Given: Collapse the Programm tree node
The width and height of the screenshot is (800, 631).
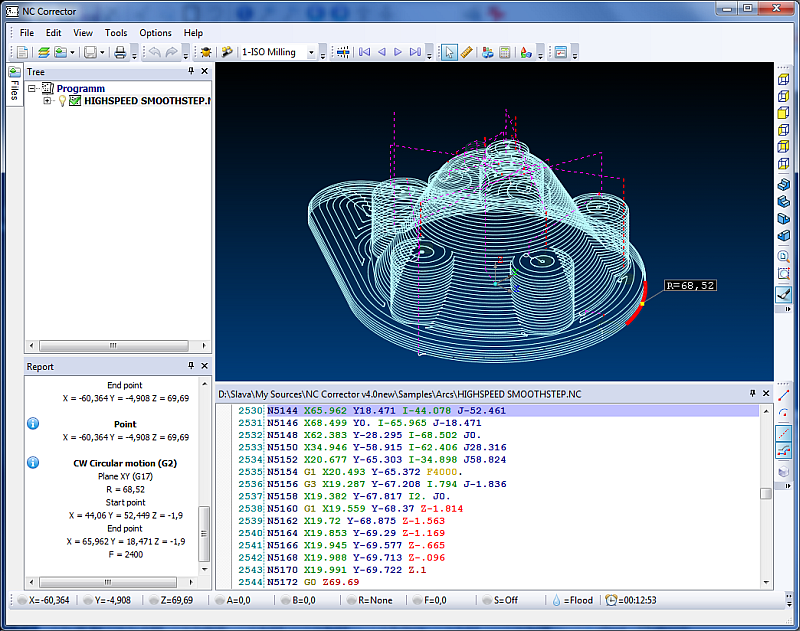Looking at the screenshot, I should pyautogui.click(x=33, y=89).
